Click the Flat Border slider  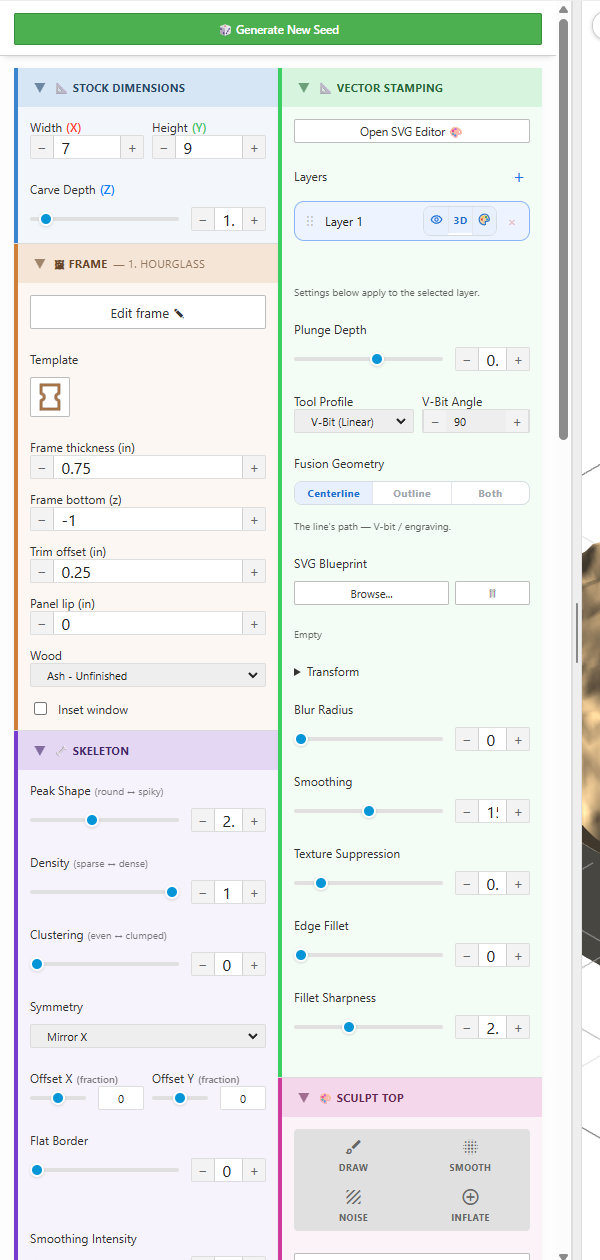[x=104, y=1170]
